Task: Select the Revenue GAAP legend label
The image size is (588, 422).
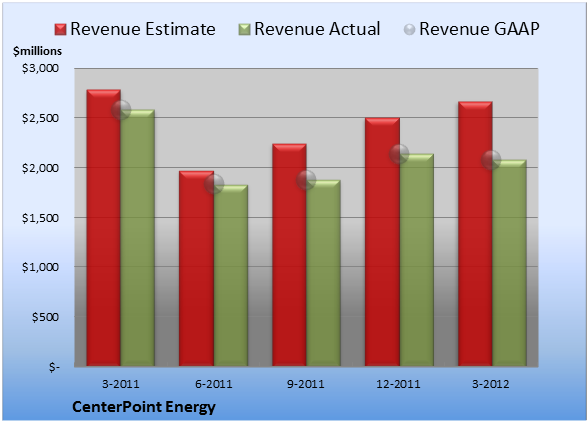Action: [479, 29]
